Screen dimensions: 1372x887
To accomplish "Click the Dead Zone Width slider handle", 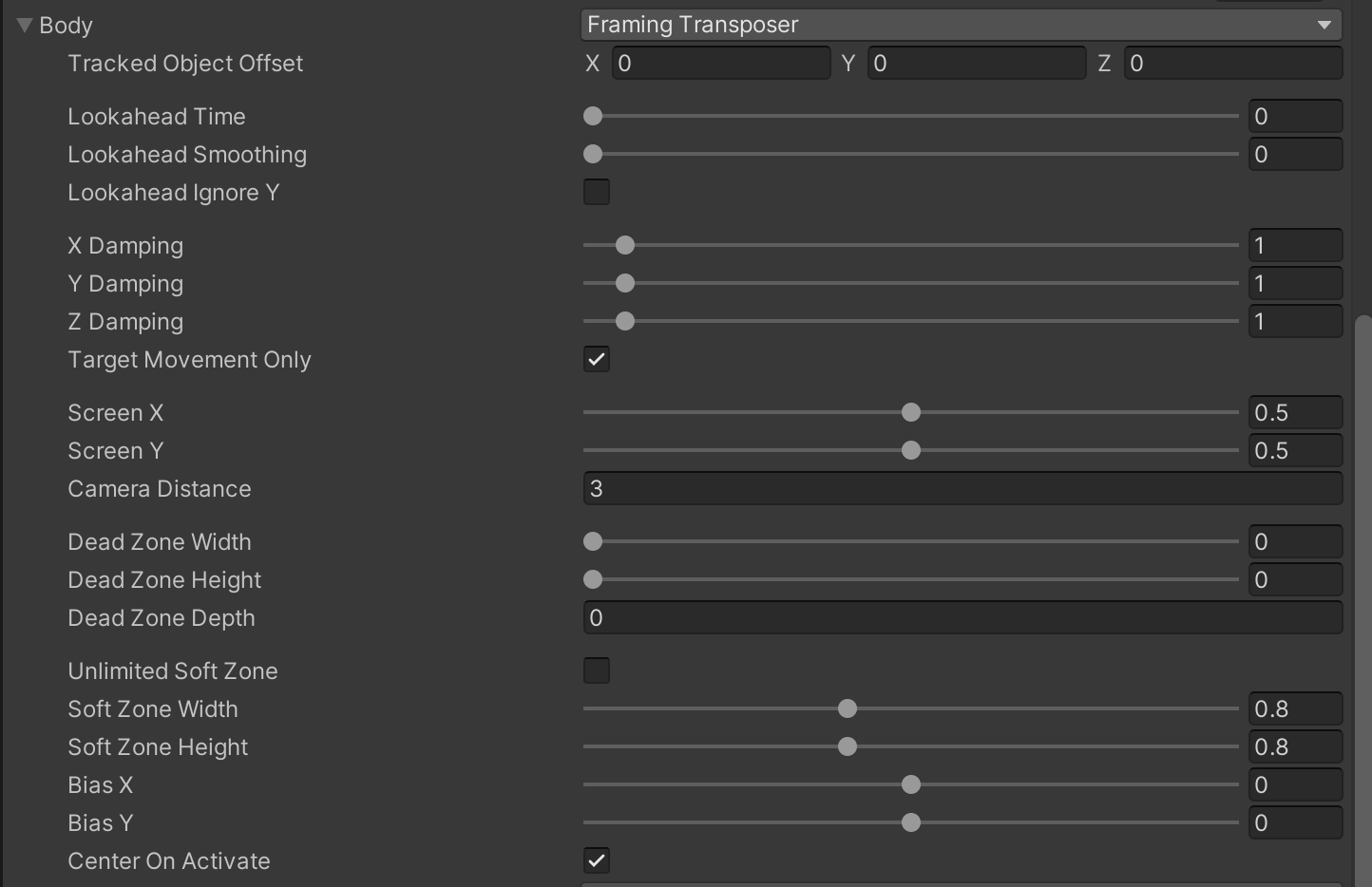I will (x=593, y=541).
